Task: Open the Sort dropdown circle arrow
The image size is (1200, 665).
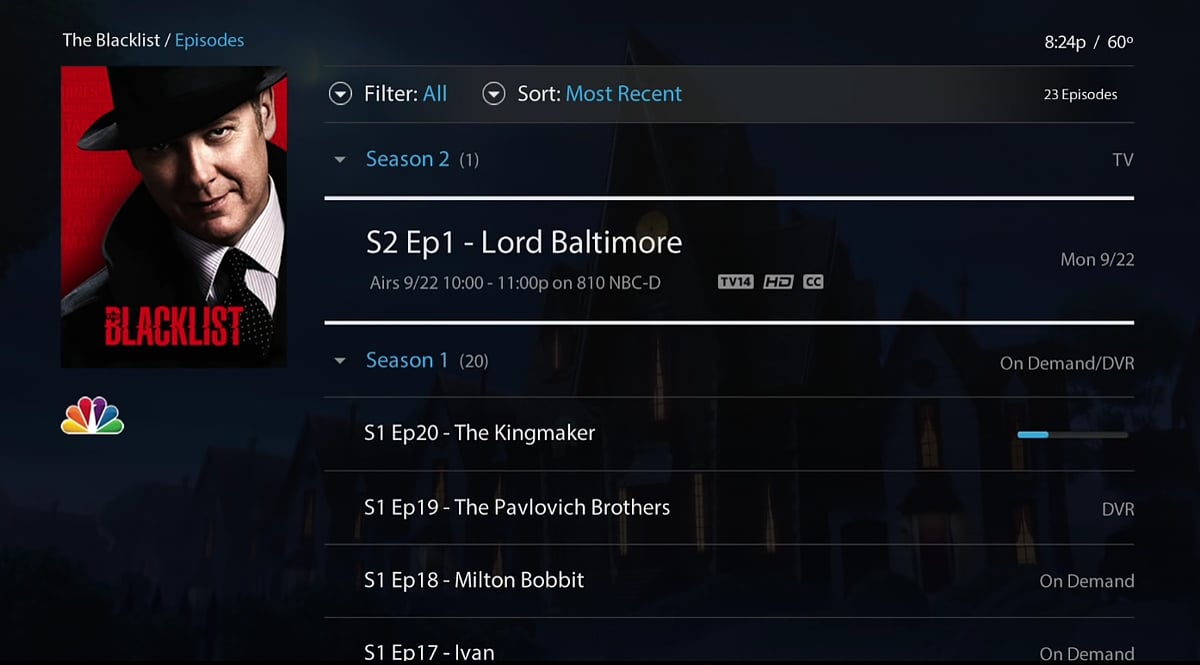Action: [x=493, y=94]
